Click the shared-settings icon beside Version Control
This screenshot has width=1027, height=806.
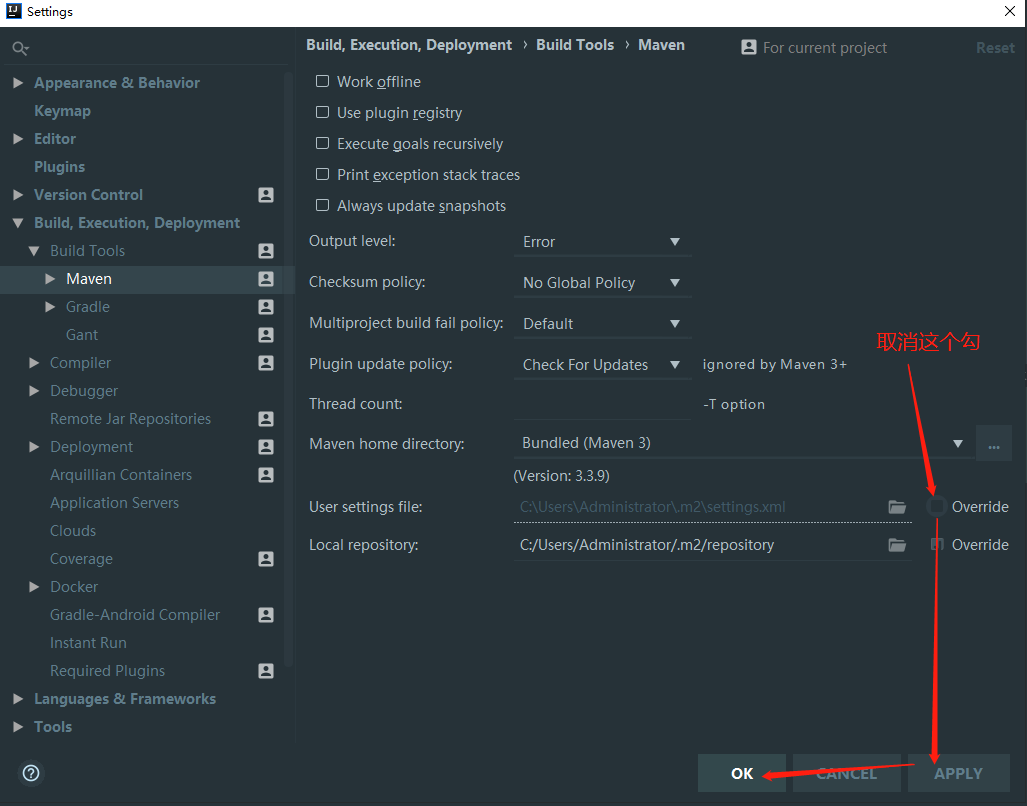[x=266, y=194]
